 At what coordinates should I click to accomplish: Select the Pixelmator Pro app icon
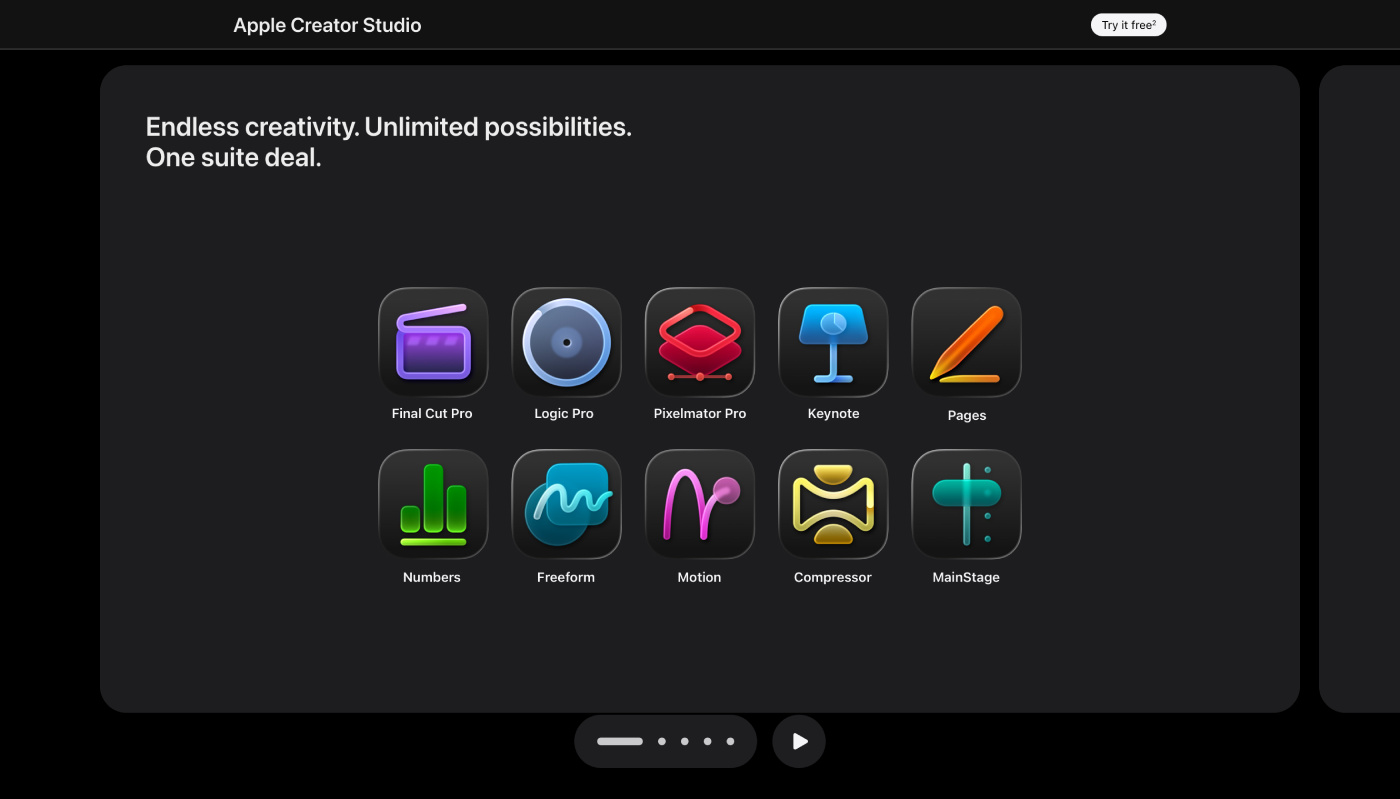(700, 343)
